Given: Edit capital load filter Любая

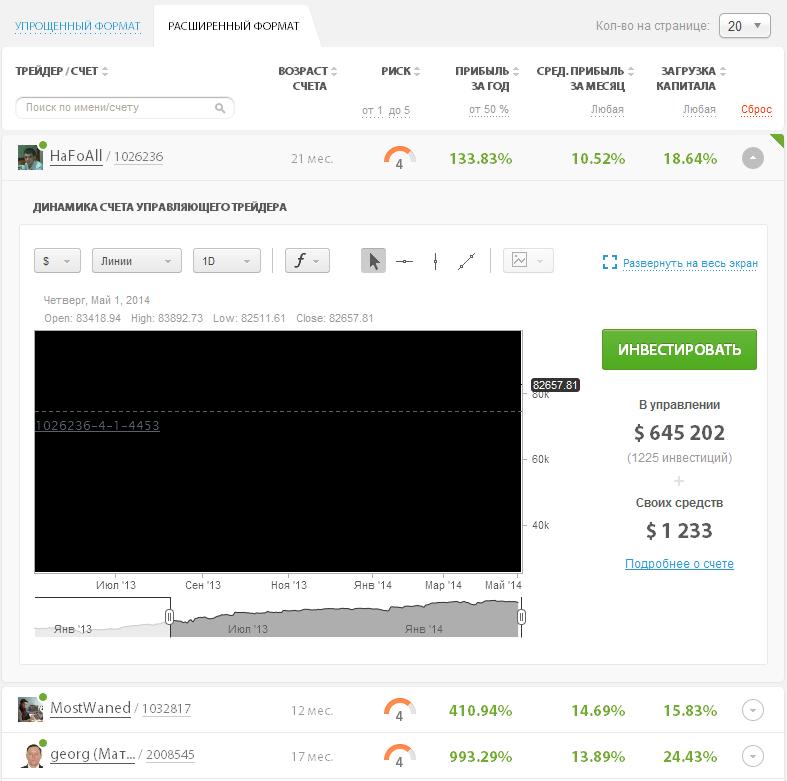Looking at the screenshot, I should [x=699, y=109].
